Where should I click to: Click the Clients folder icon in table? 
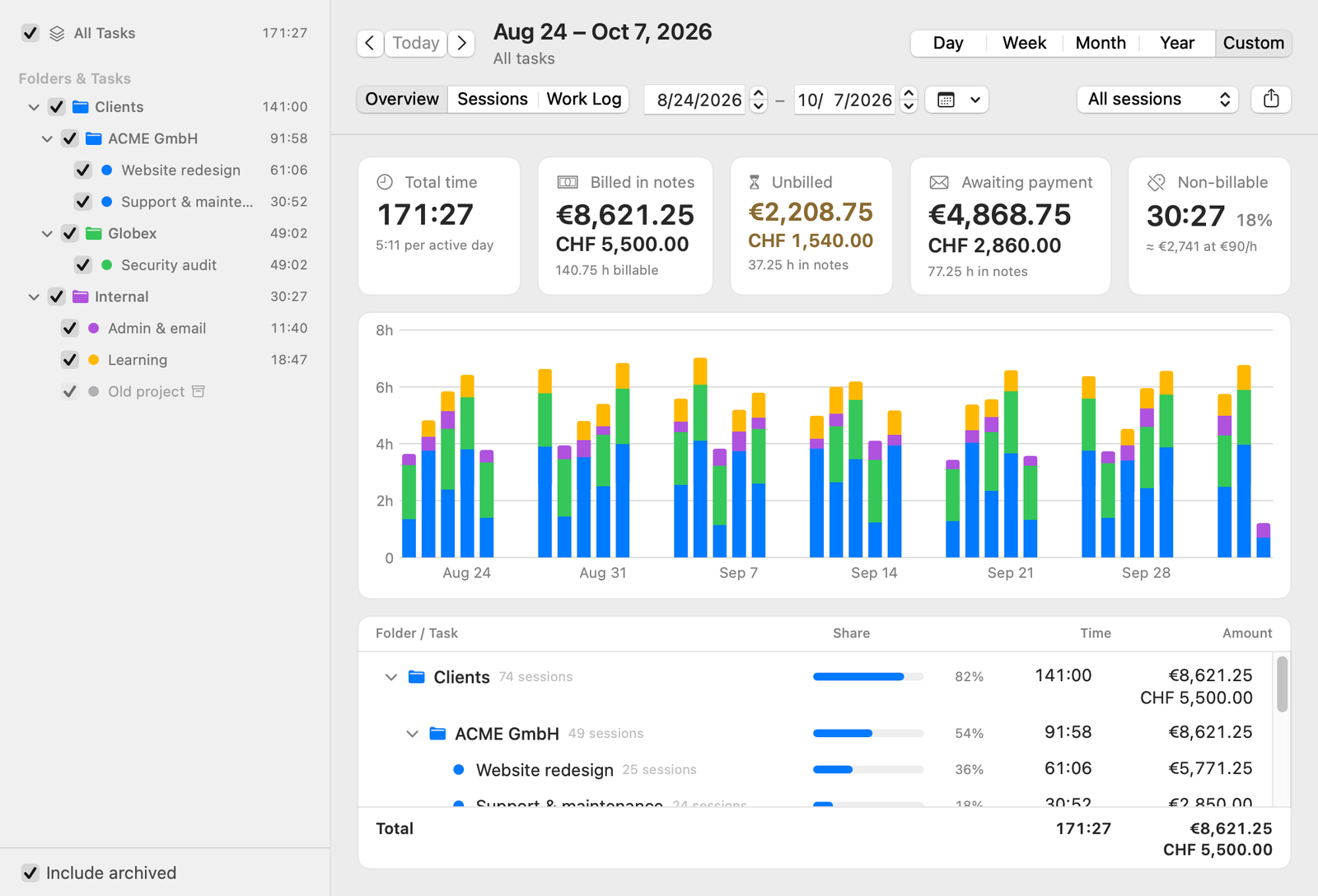(417, 677)
